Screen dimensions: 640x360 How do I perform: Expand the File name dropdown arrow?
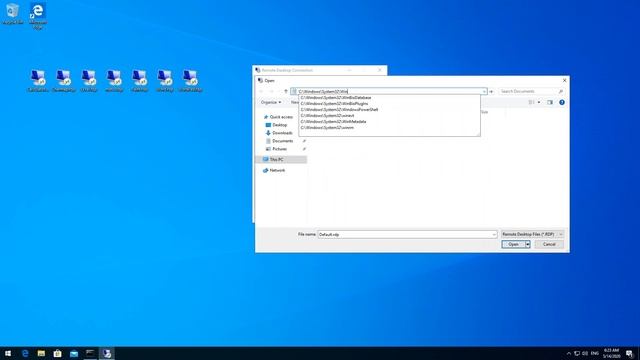point(494,235)
